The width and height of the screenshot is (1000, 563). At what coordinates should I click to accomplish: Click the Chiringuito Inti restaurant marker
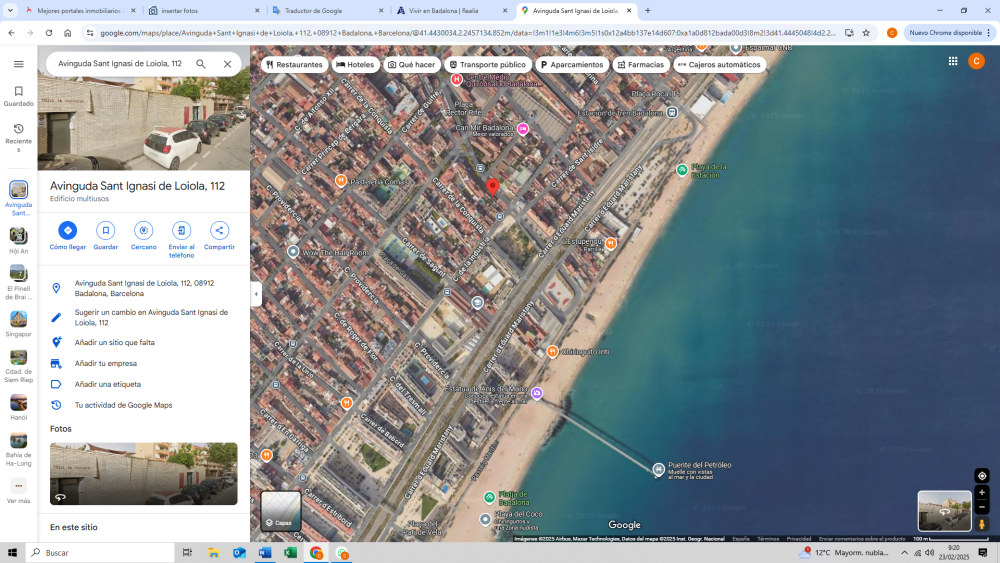552,351
